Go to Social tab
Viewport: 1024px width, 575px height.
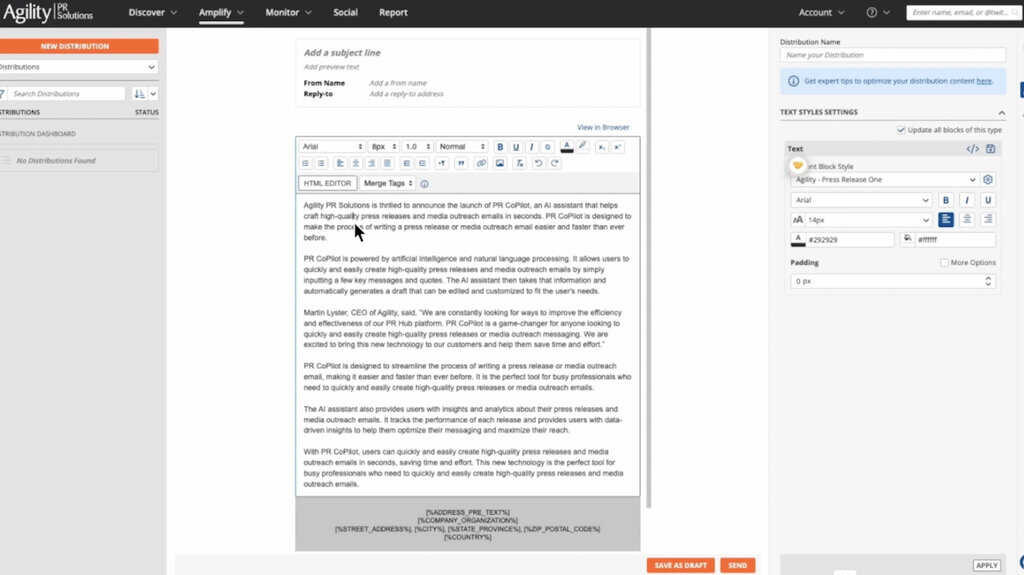[345, 12]
